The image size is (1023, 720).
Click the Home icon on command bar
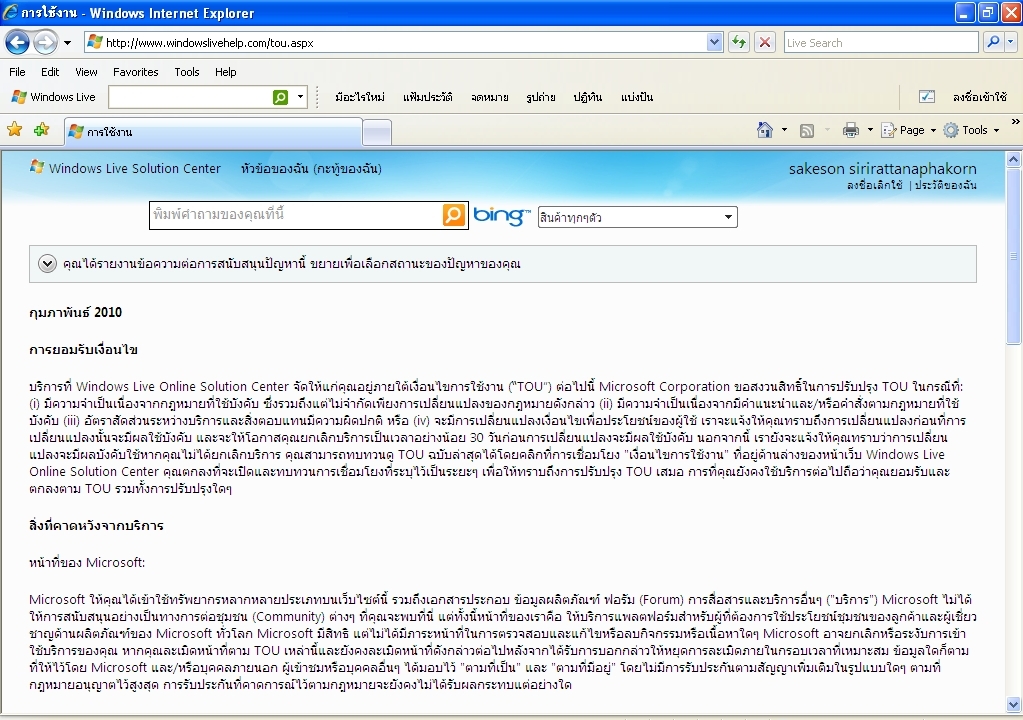[765, 130]
